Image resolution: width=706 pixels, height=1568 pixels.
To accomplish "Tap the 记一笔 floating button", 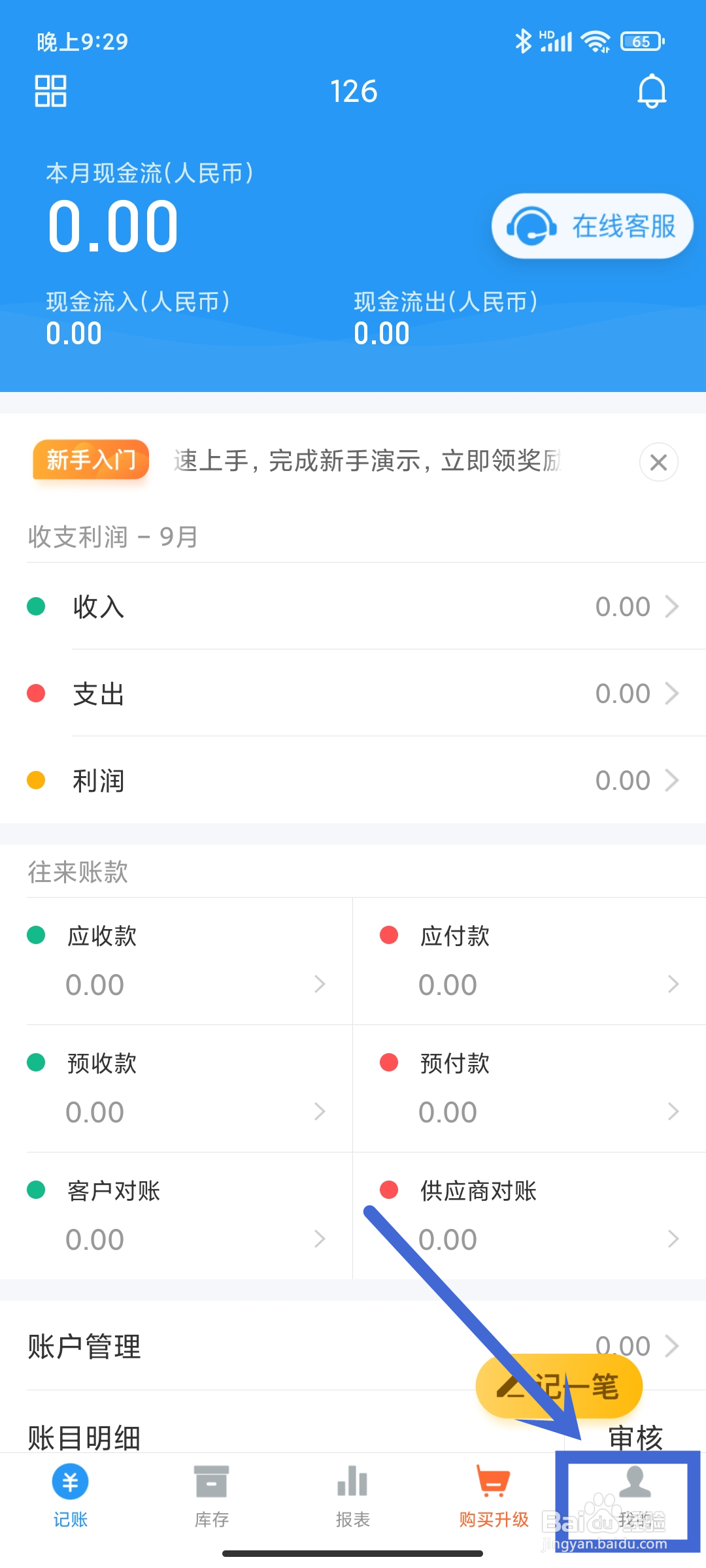I will click(x=559, y=1386).
